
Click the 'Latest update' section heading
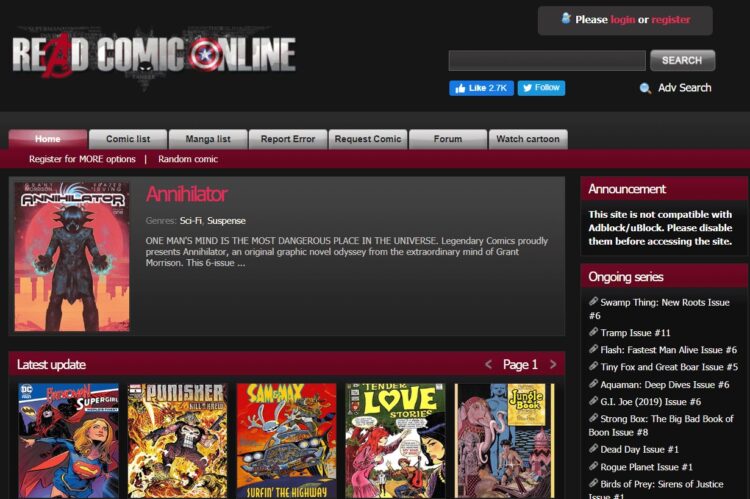(x=51, y=365)
